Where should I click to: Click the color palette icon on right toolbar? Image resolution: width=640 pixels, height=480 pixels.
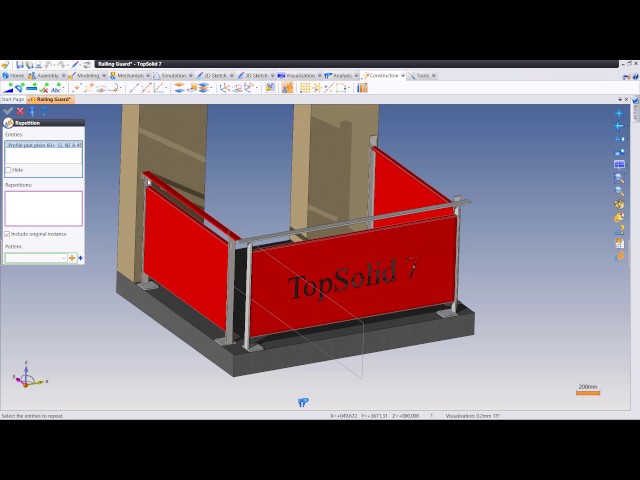(619, 217)
